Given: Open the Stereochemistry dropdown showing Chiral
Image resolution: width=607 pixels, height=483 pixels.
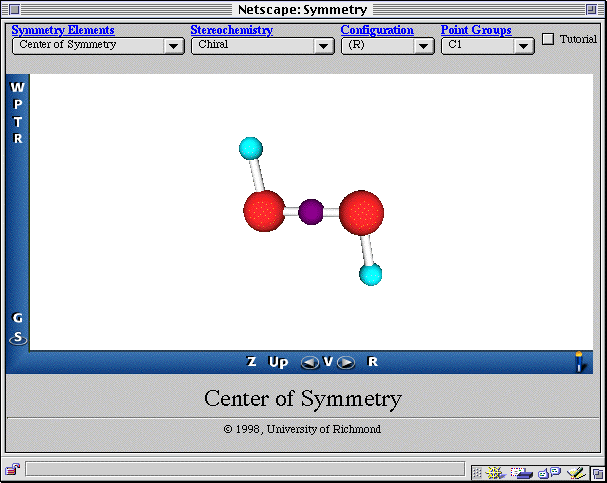Looking at the screenshot, I should pyautogui.click(x=262, y=45).
